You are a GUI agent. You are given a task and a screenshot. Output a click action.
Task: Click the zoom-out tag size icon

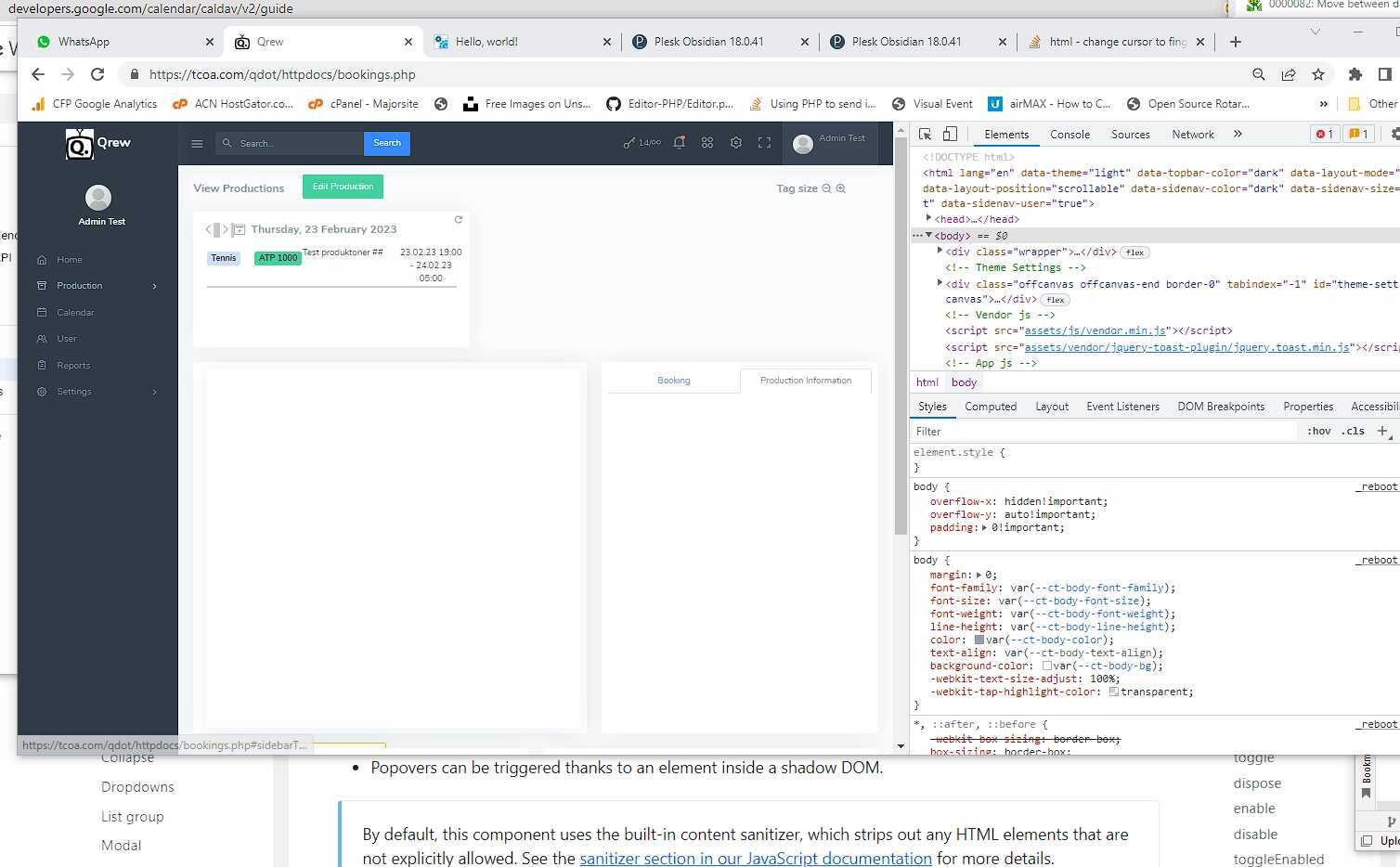click(826, 188)
